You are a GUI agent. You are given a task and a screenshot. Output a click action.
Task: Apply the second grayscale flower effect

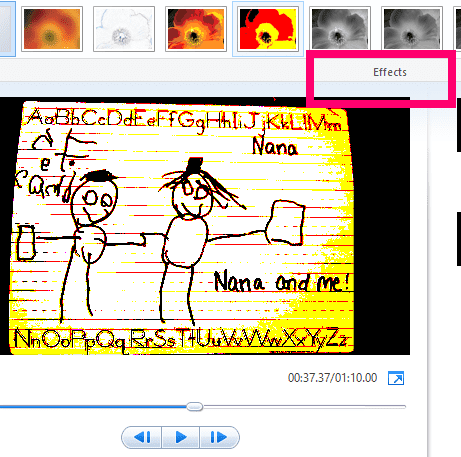tap(412, 29)
